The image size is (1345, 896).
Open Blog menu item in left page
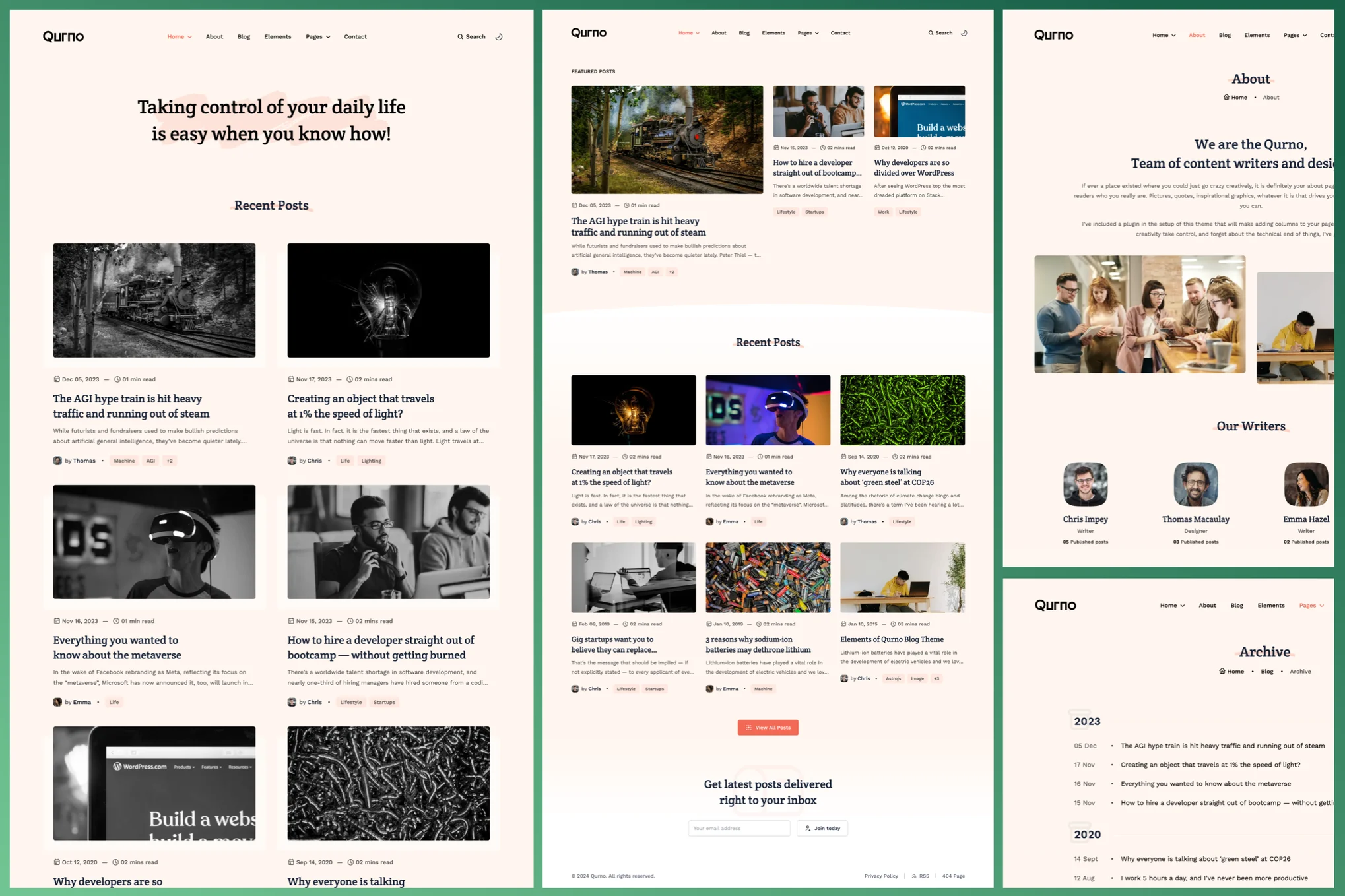tap(244, 37)
